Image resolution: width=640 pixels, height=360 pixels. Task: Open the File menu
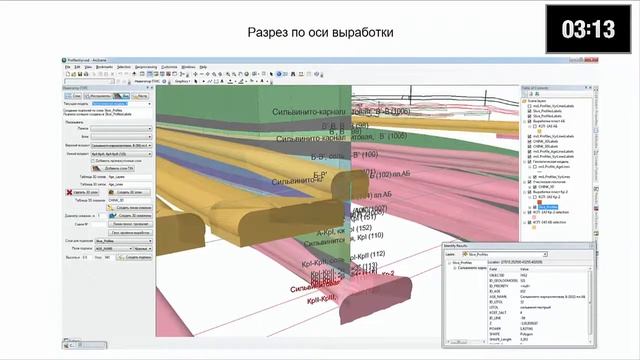point(68,67)
